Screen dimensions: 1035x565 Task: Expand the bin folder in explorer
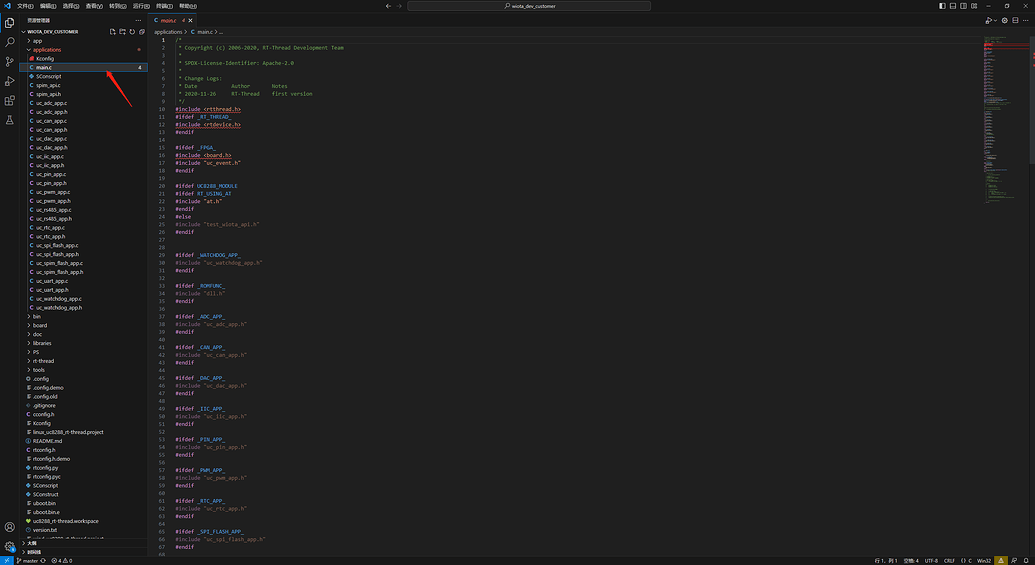coord(37,316)
